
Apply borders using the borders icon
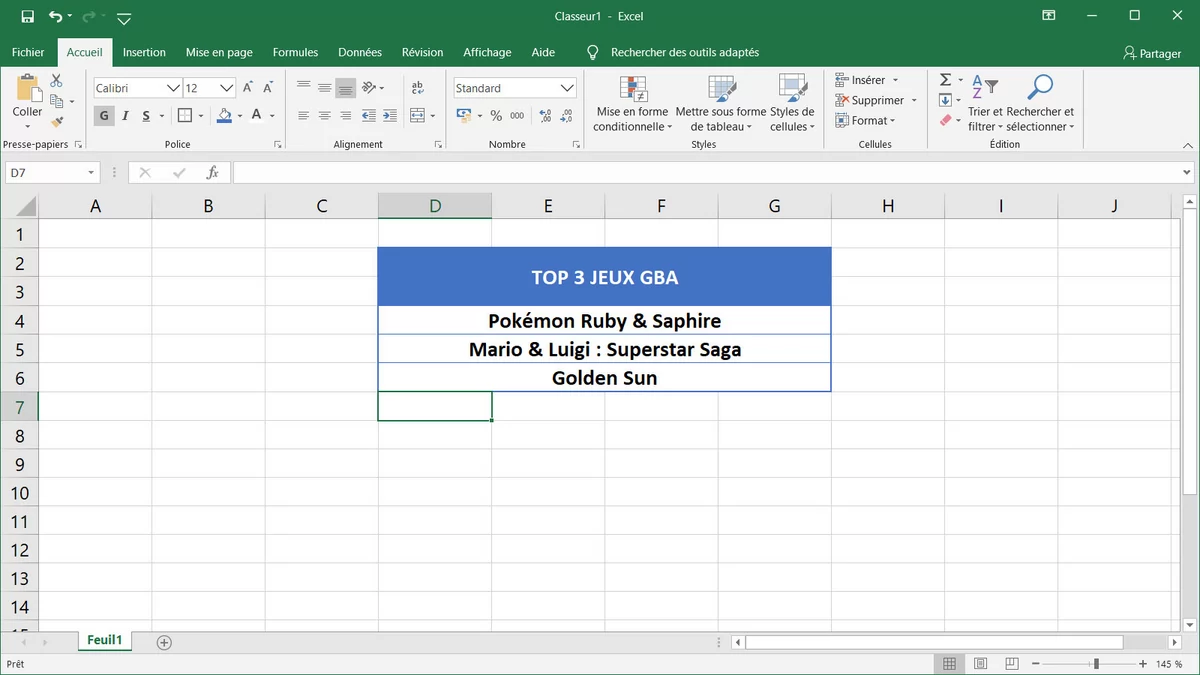coord(185,116)
